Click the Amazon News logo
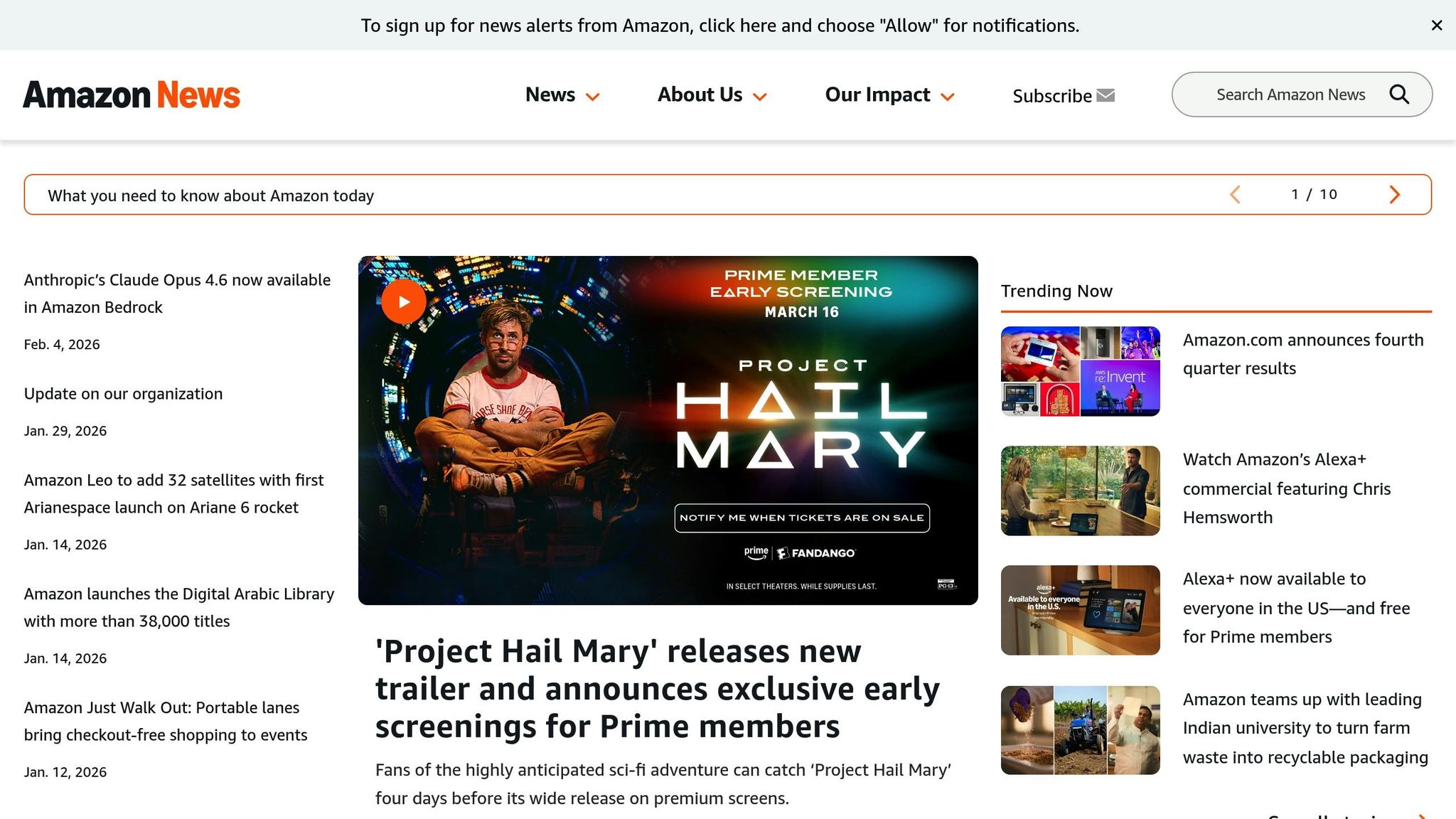The width and height of the screenshot is (1456, 819). click(132, 95)
